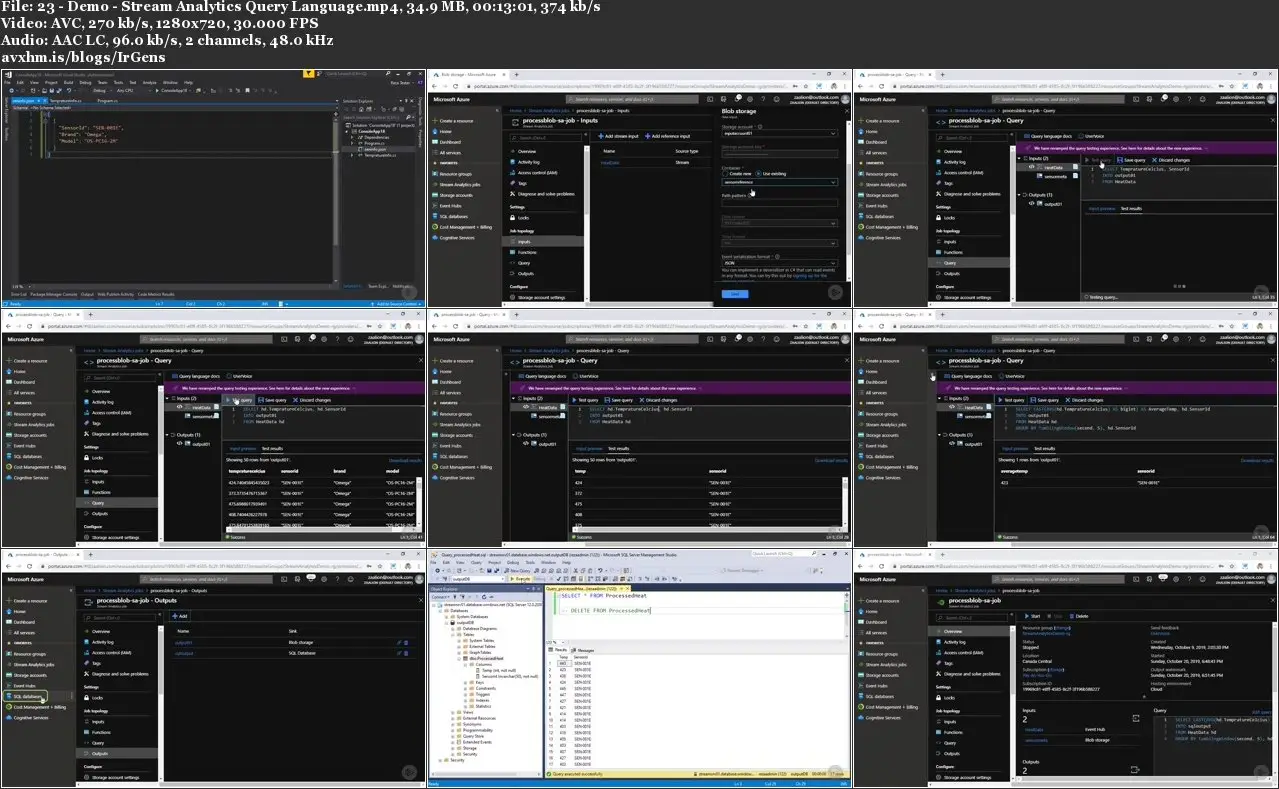This screenshot has height=789, width=1279.
Task: Click the Add stream input button
Action: (x=617, y=135)
